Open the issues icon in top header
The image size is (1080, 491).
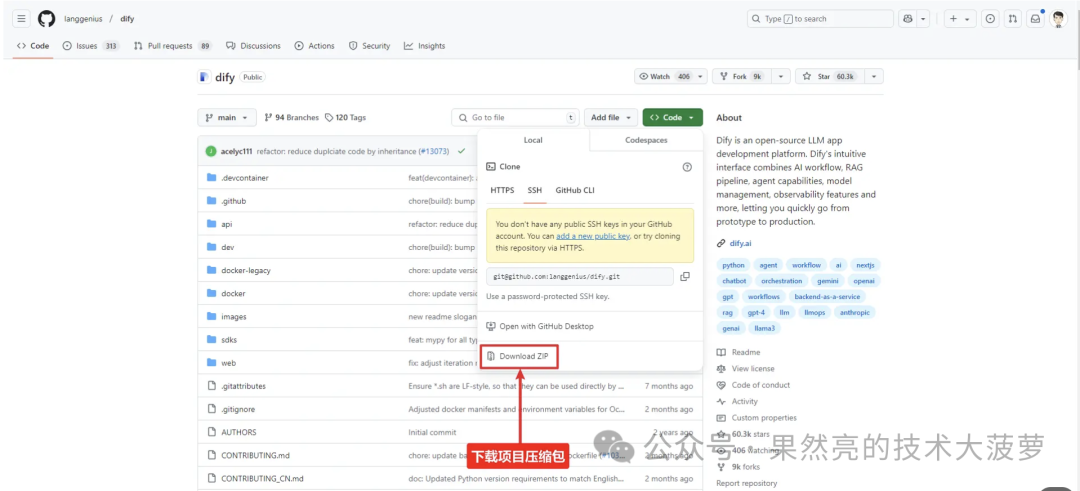pyautogui.click(x=990, y=19)
